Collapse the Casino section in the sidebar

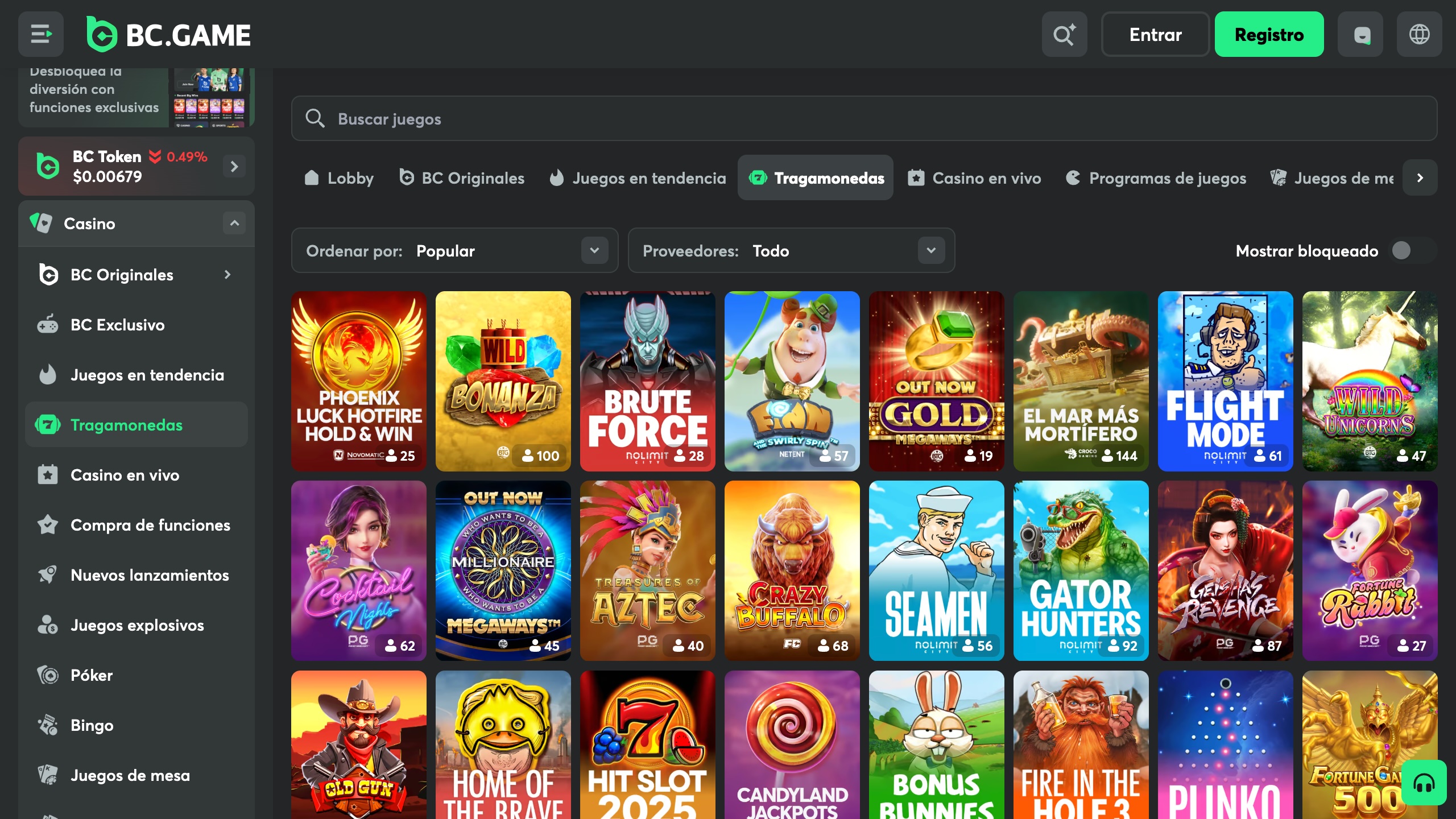(234, 223)
